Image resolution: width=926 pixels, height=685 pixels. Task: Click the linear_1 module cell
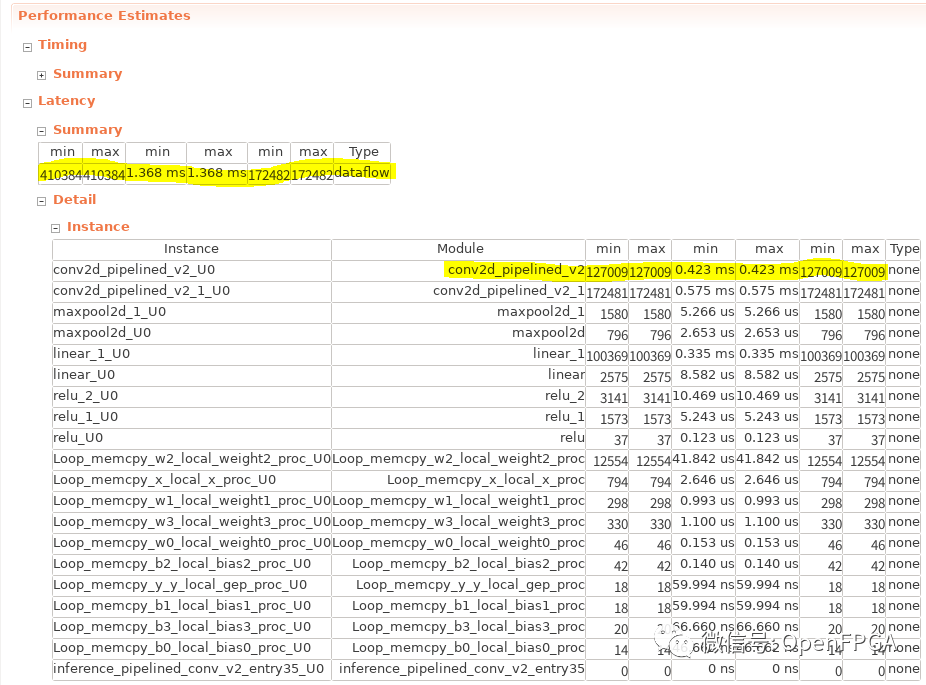point(459,354)
